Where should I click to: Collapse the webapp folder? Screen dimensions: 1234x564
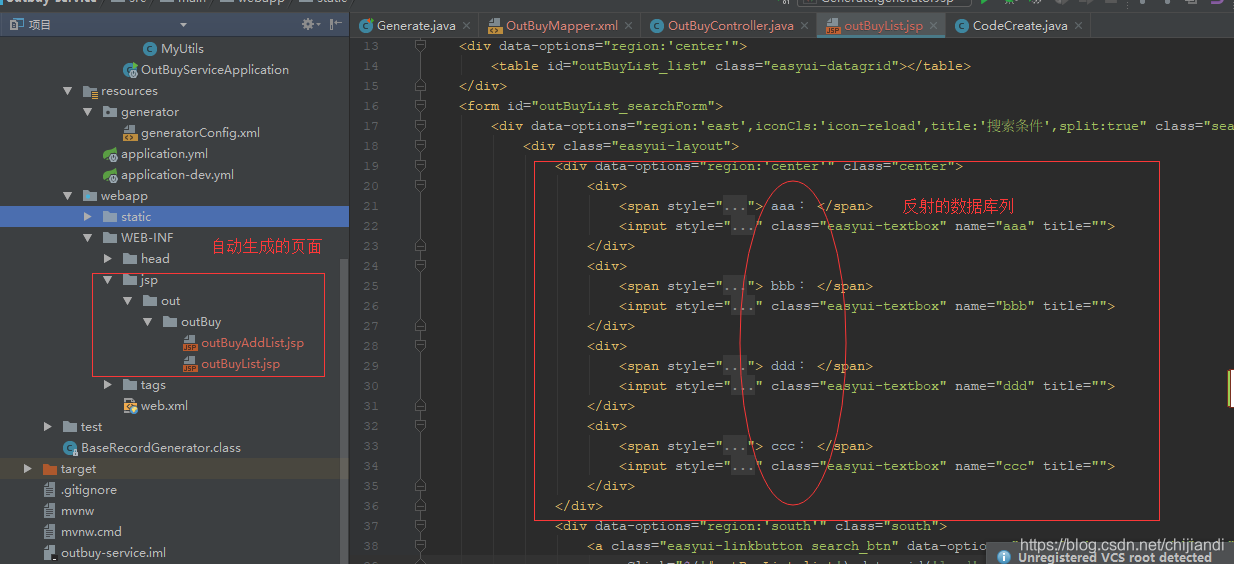[69, 196]
